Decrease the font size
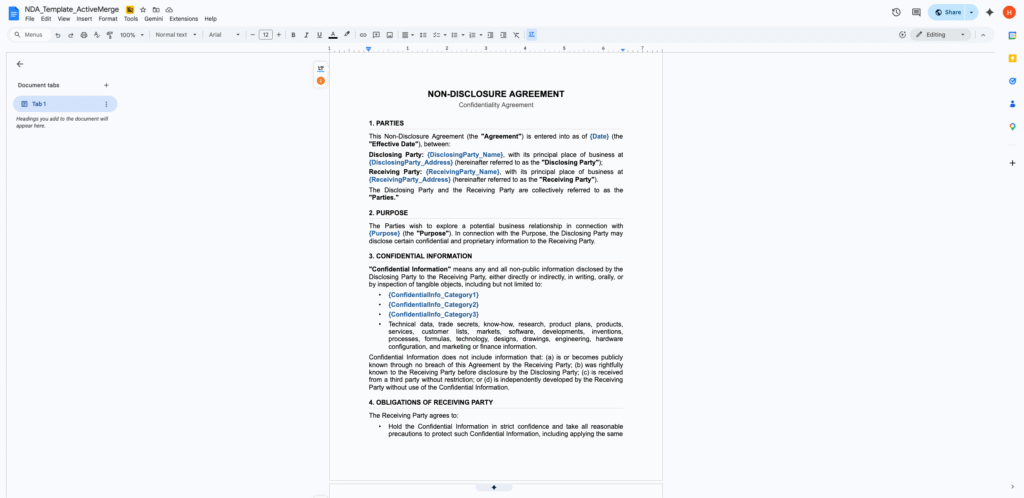Viewport: 1024px width, 498px height. click(252, 35)
